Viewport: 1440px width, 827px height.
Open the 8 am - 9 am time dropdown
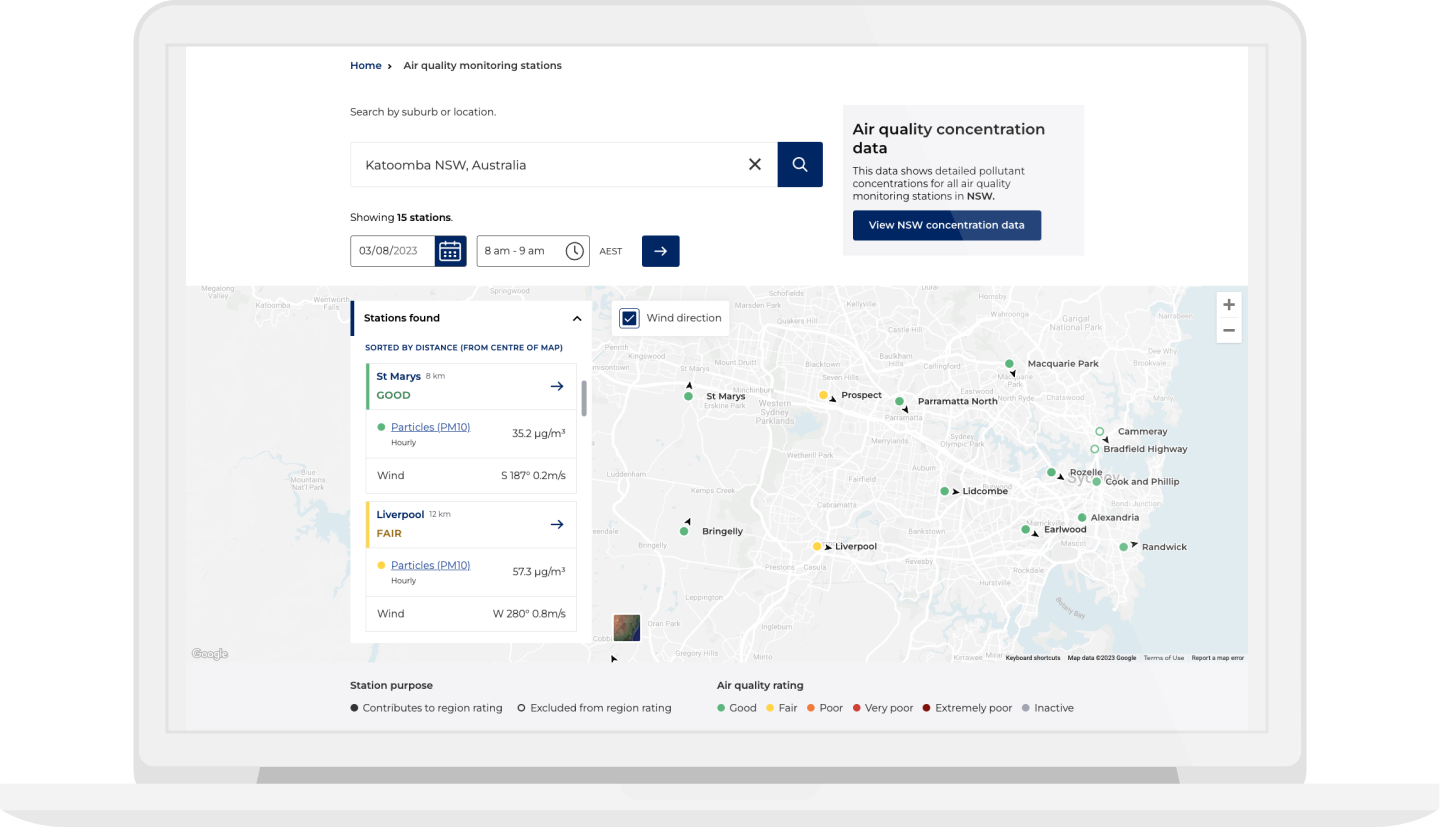coord(520,251)
